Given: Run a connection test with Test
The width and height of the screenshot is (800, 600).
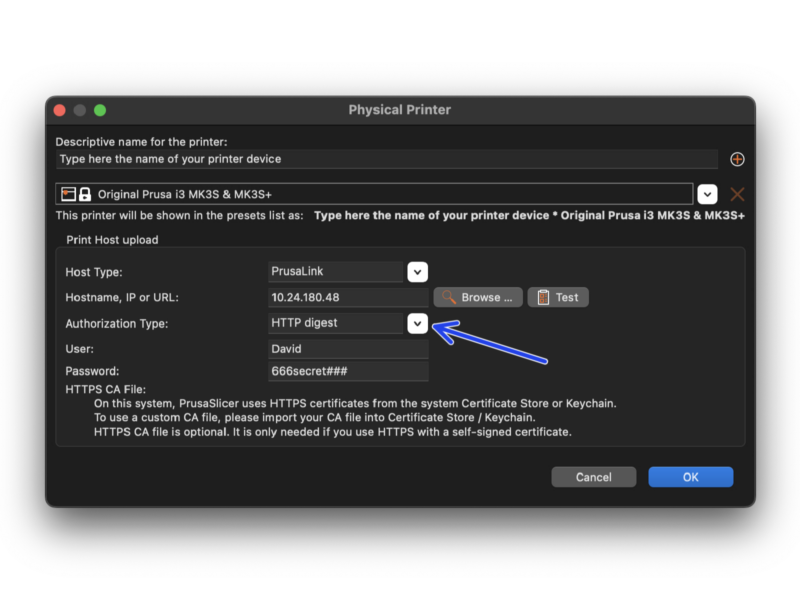Looking at the screenshot, I should coord(558,297).
